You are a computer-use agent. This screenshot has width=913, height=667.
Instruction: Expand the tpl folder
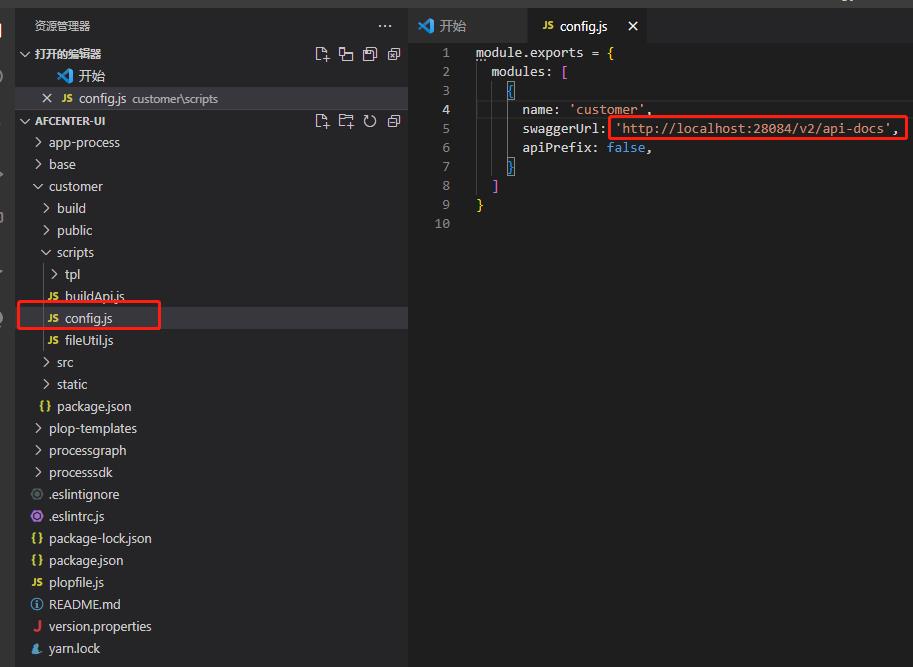tap(71, 274)
